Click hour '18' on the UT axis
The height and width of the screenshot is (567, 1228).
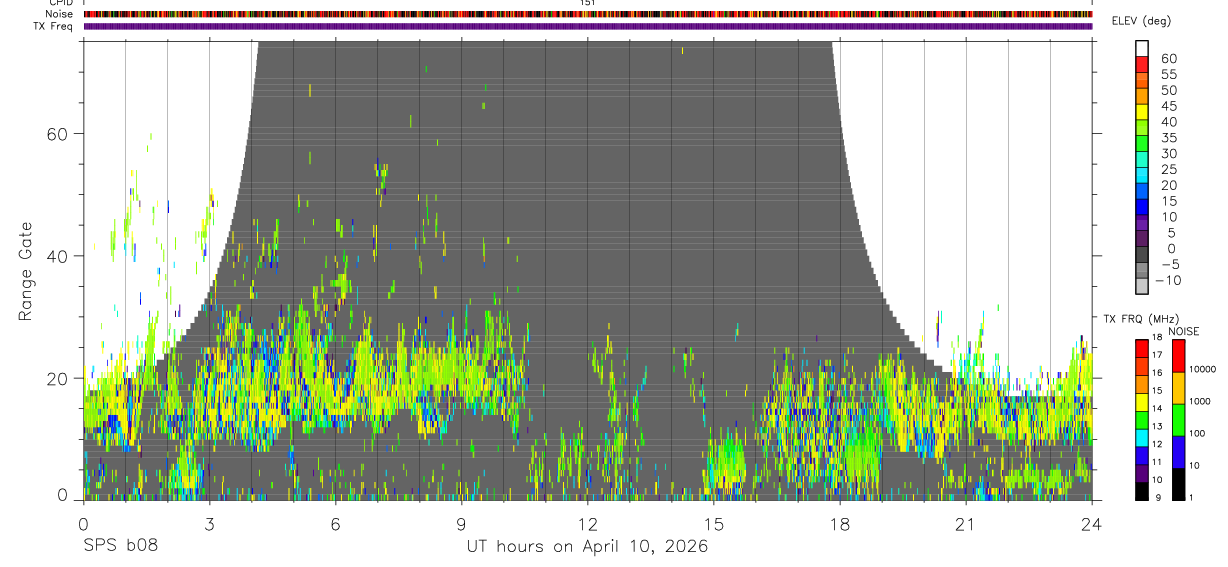[x=839, y=523]
